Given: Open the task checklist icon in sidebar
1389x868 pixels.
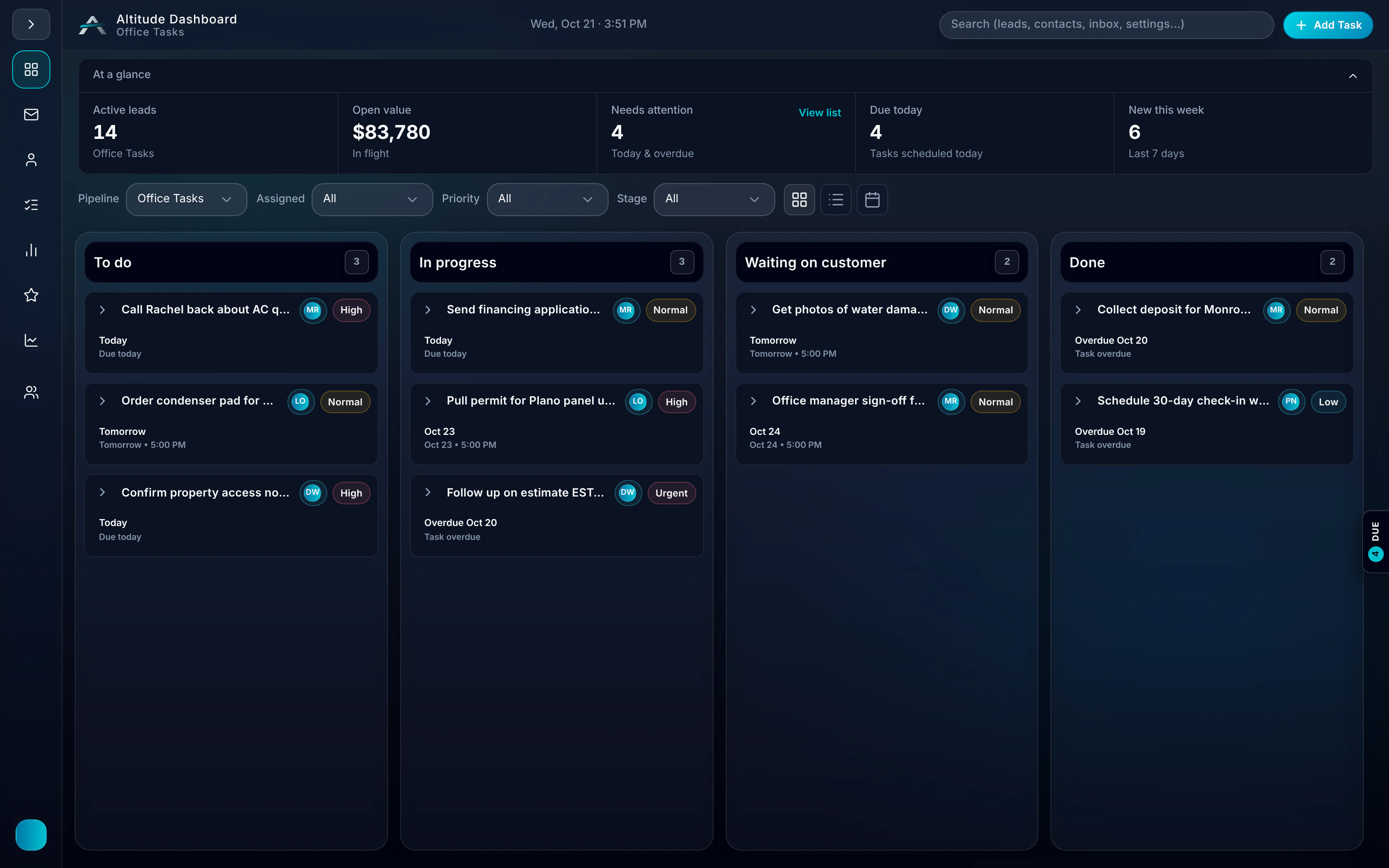Looking at the screenshot, I should pyautogui.click(x=31, y=205).
